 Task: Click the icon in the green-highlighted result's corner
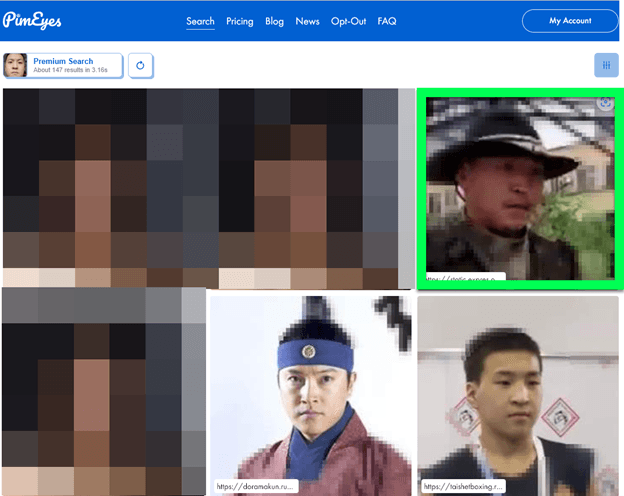pos(605,102)
